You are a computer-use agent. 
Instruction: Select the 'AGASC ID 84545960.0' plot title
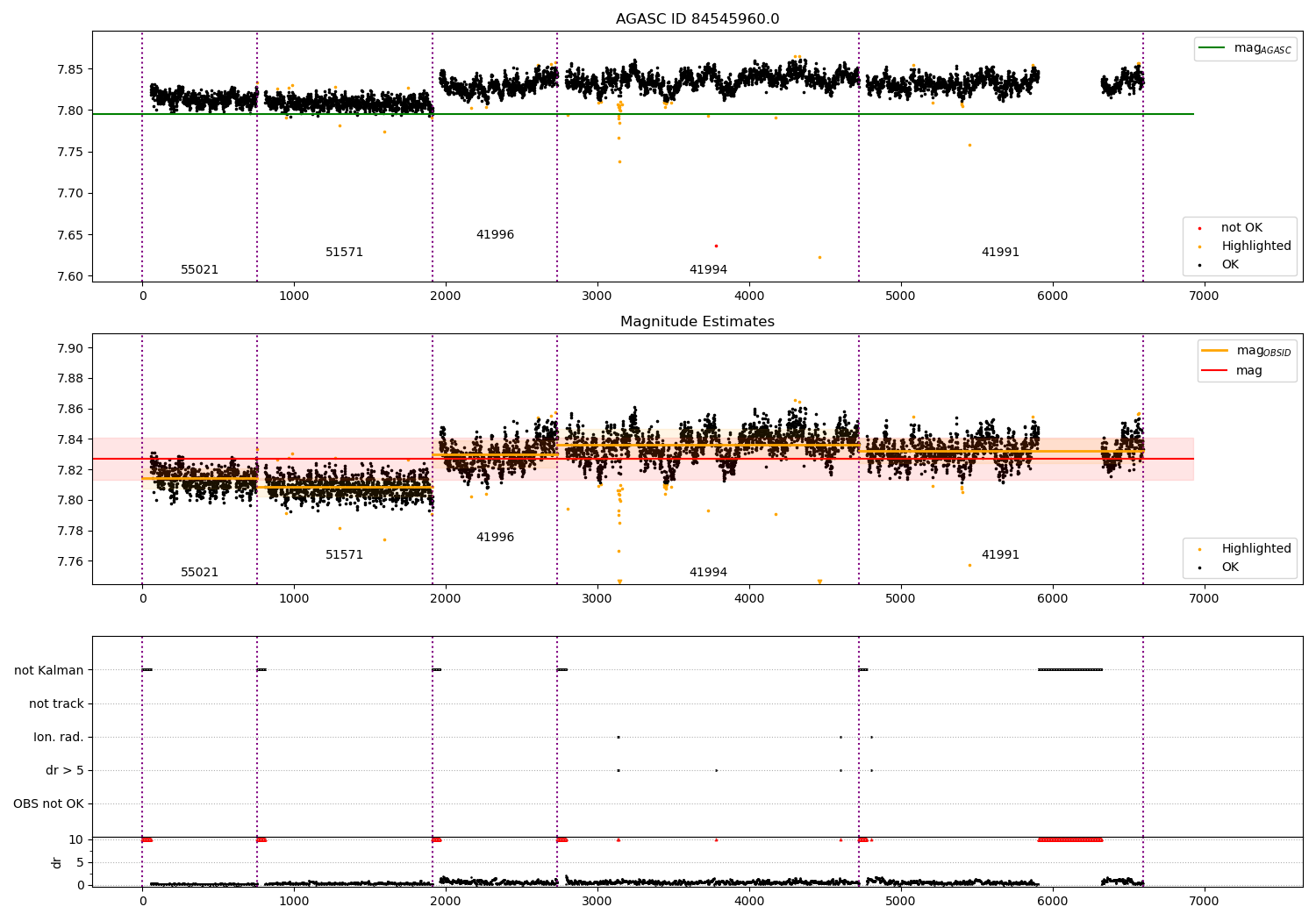pyautogui.click(x=697, y=19)
